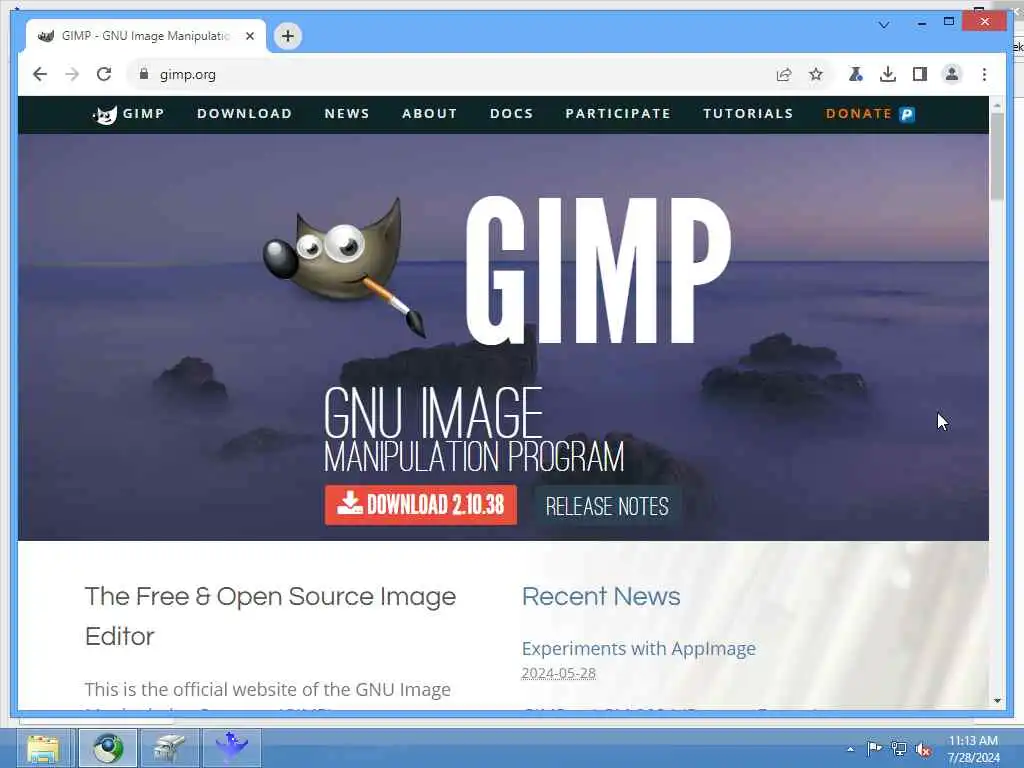
Task: Close the GIMP tab
Action: (x=249, y=36)
